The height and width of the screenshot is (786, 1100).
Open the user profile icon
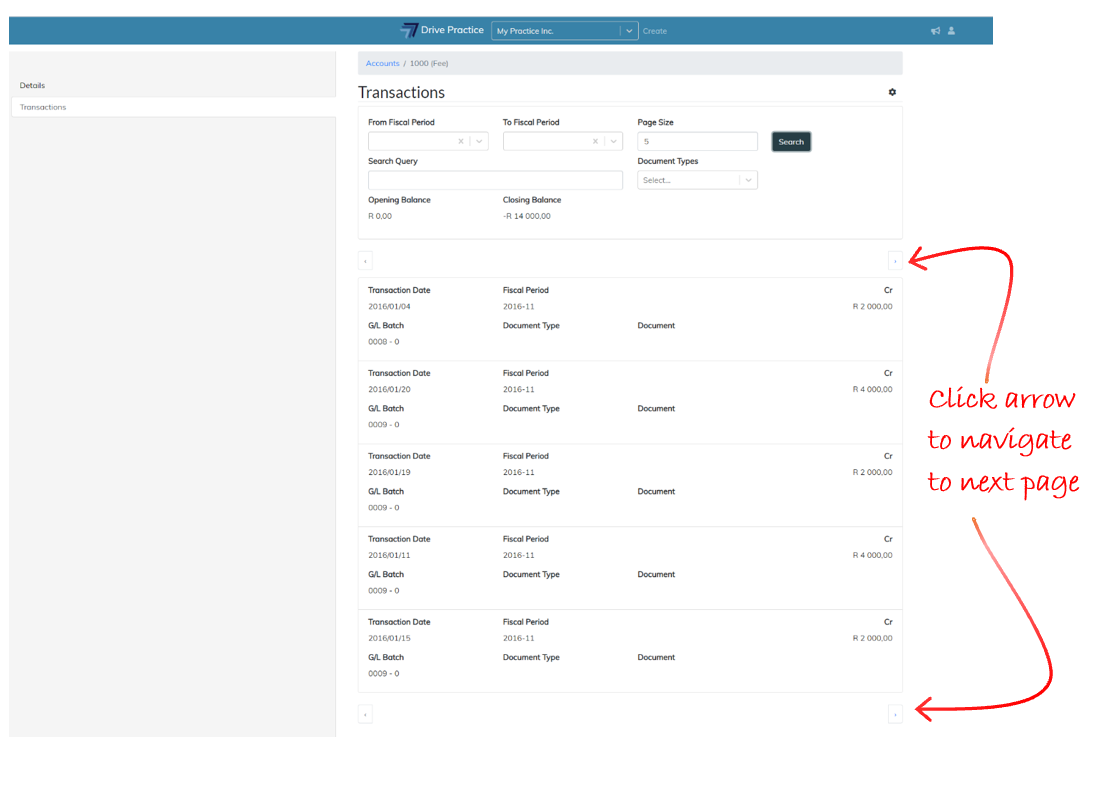tap(951, 31)
